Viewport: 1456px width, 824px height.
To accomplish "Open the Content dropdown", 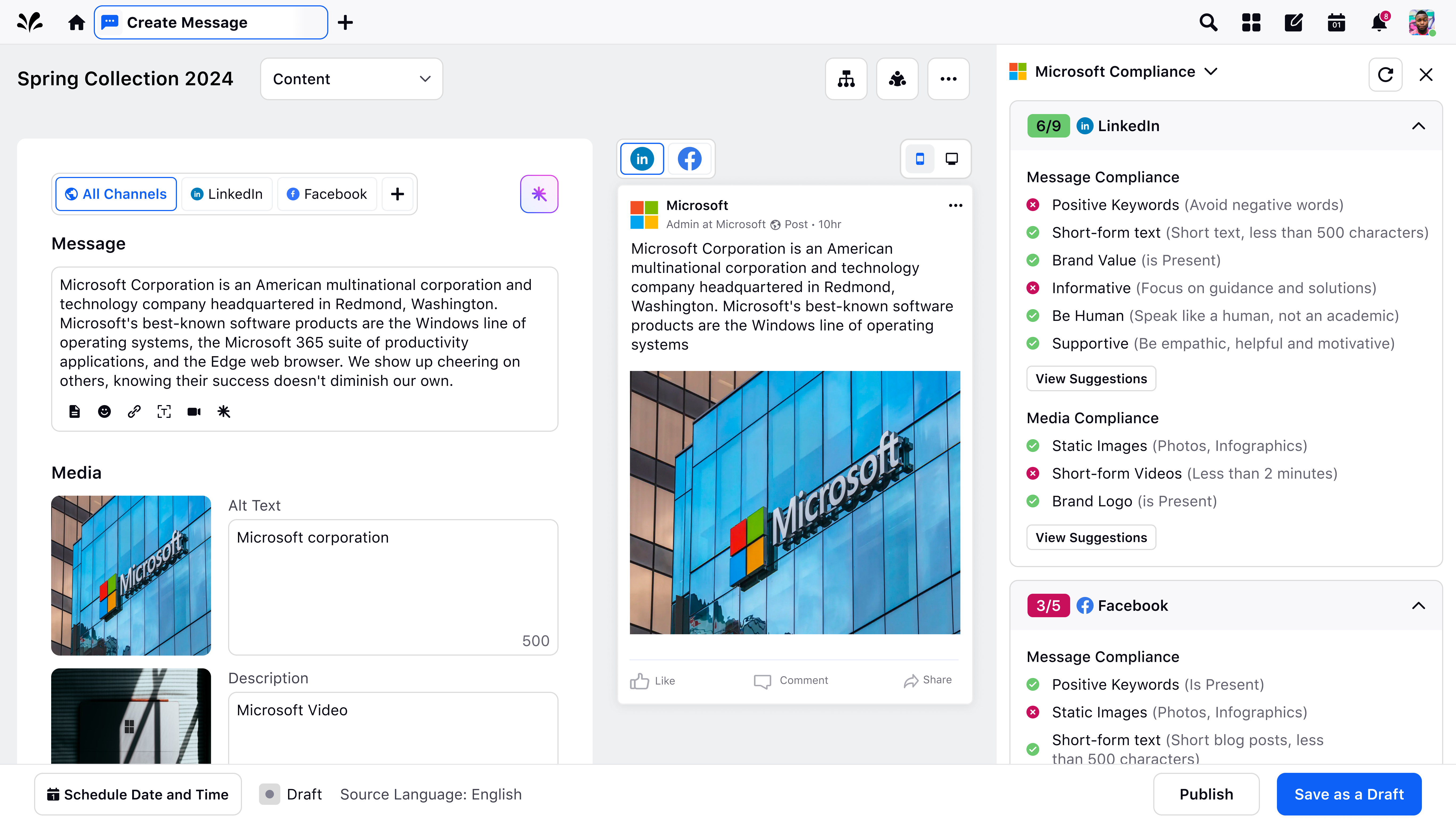I will [x=351, y=79].
